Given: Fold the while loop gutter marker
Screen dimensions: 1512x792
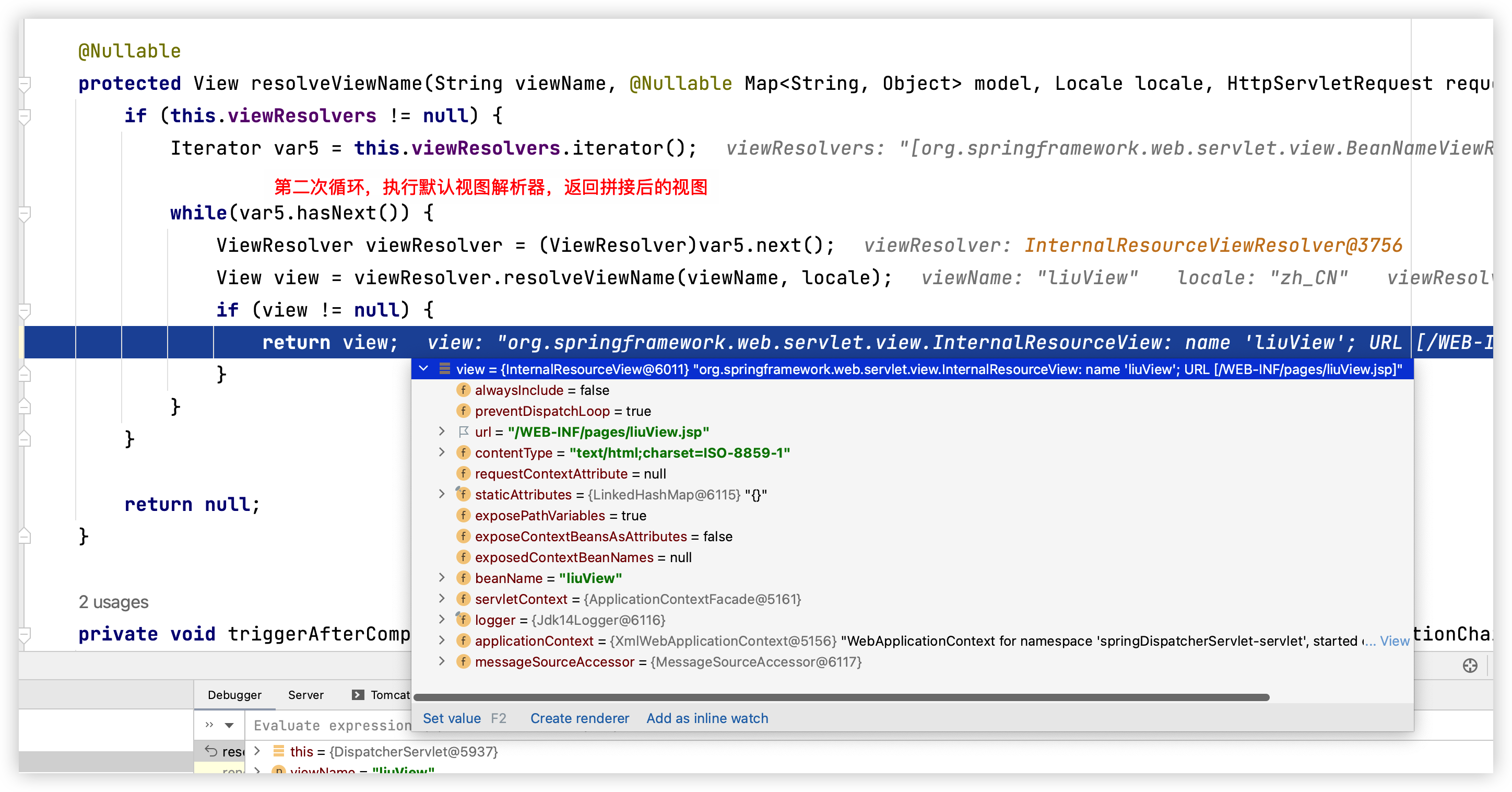Looking at the screenshot, I should coord(24,214).
